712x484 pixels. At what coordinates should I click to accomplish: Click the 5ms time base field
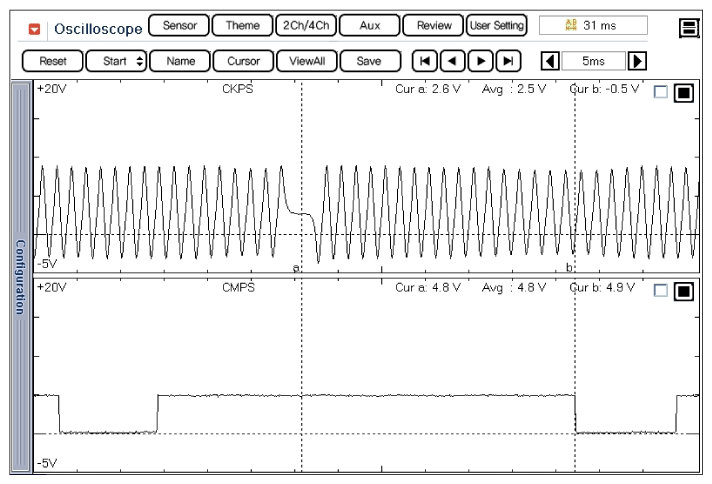coord(593,61)
